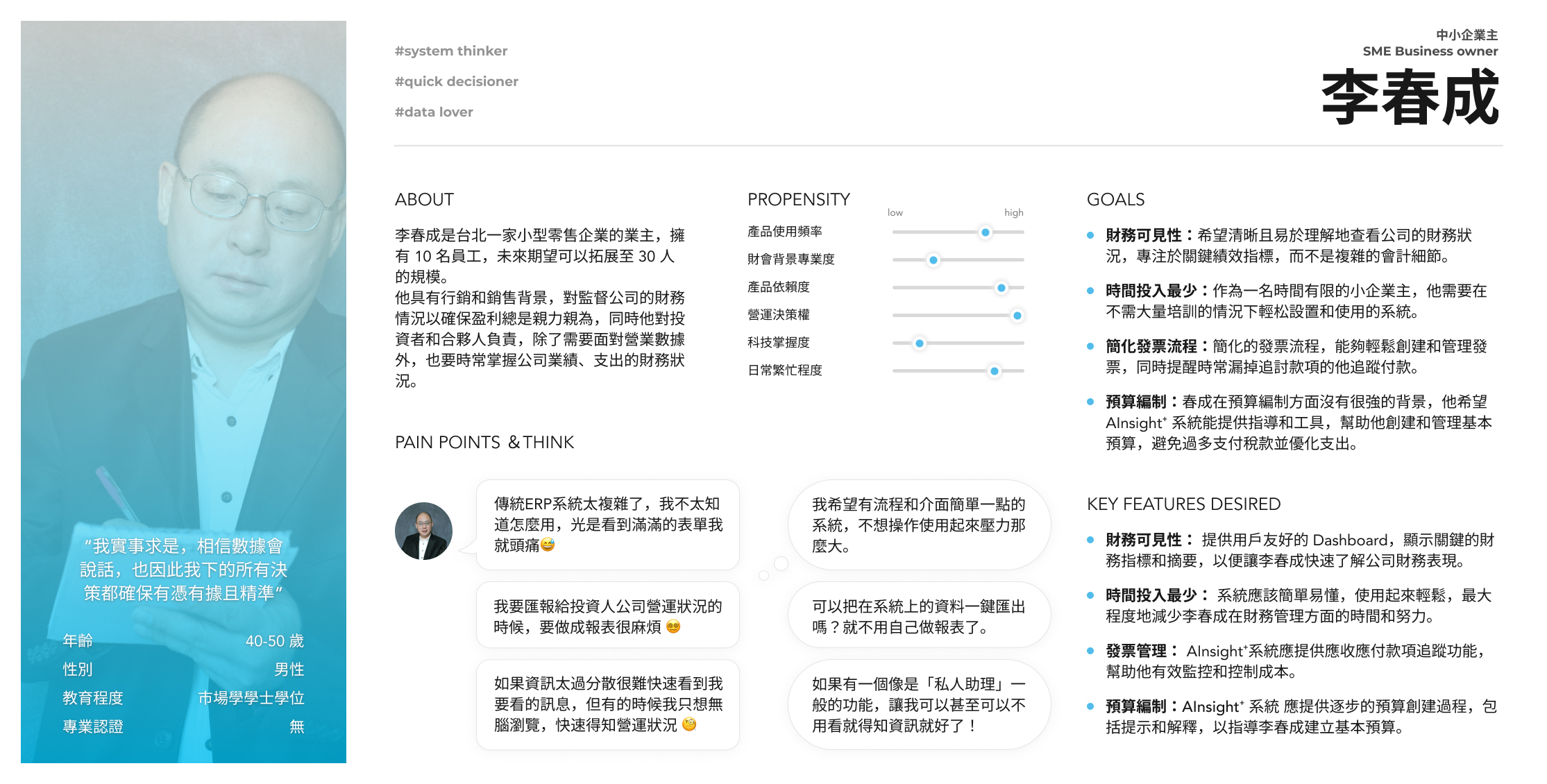Click the #quick decisioner tag
Viewport: 1547px width, 784px height.
point(457,81)
